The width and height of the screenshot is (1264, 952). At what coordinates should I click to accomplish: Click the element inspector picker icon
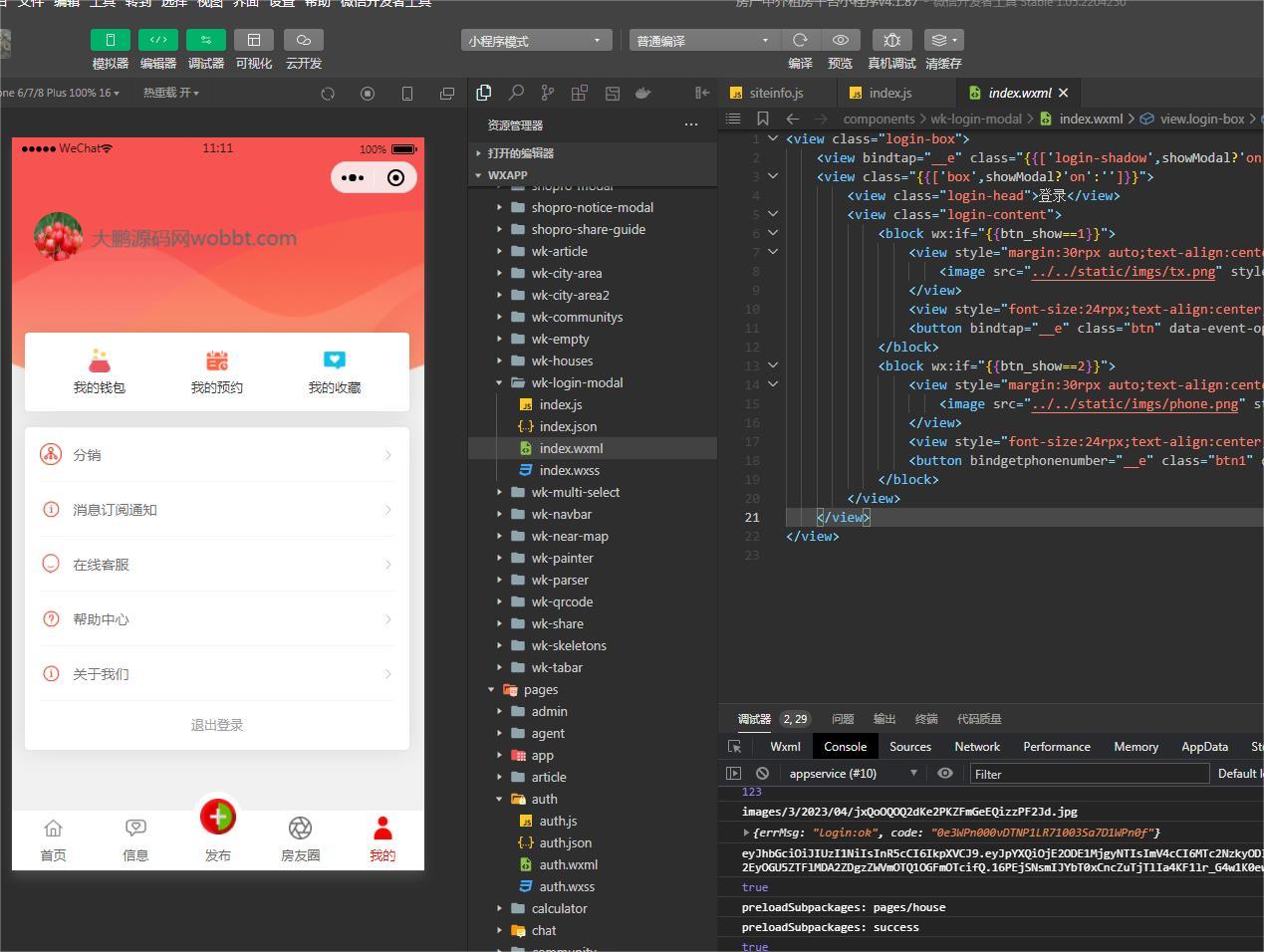point(735,747)
